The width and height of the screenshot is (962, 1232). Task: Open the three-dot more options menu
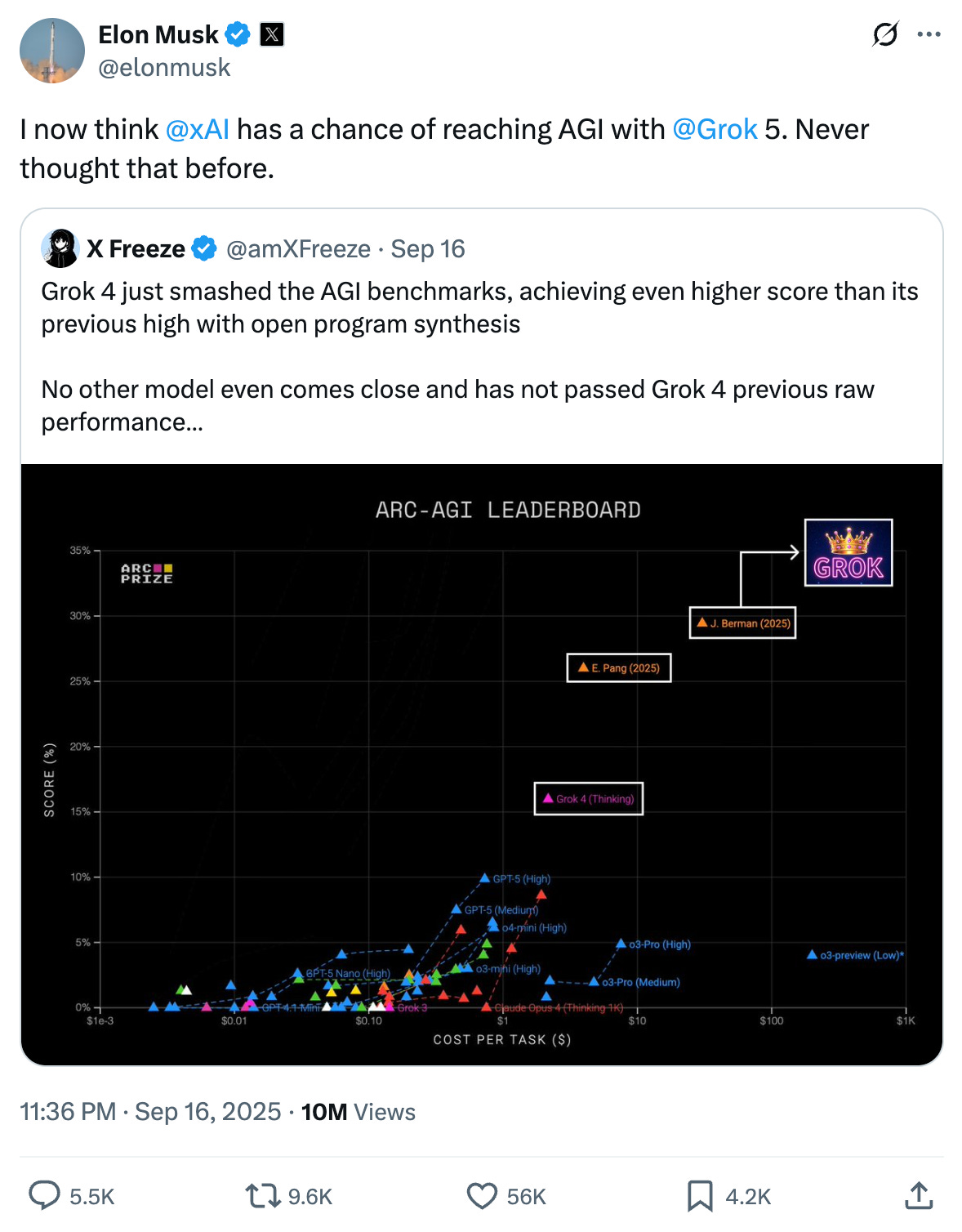929,34
